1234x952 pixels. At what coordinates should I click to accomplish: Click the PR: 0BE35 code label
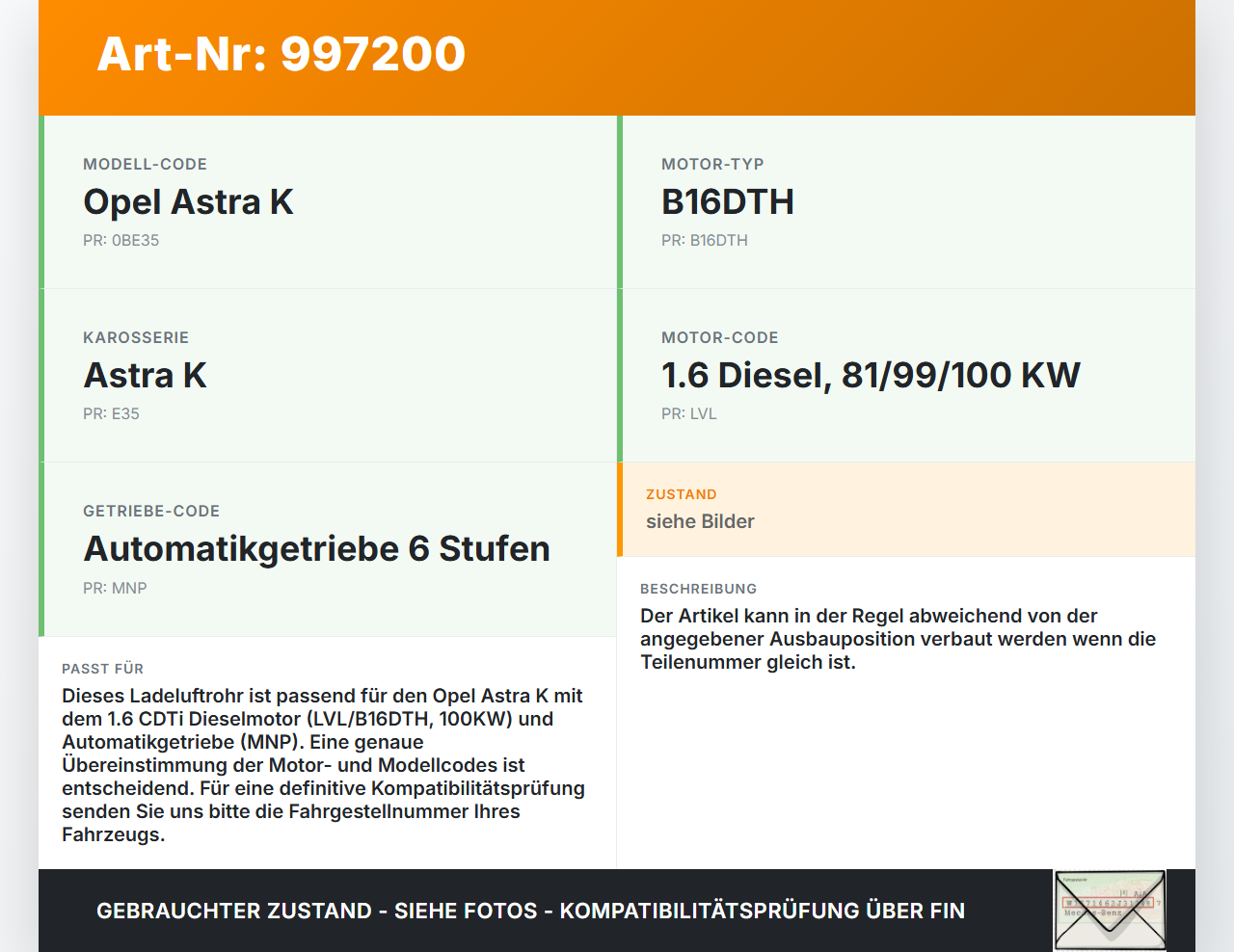[x=121, y=240]
